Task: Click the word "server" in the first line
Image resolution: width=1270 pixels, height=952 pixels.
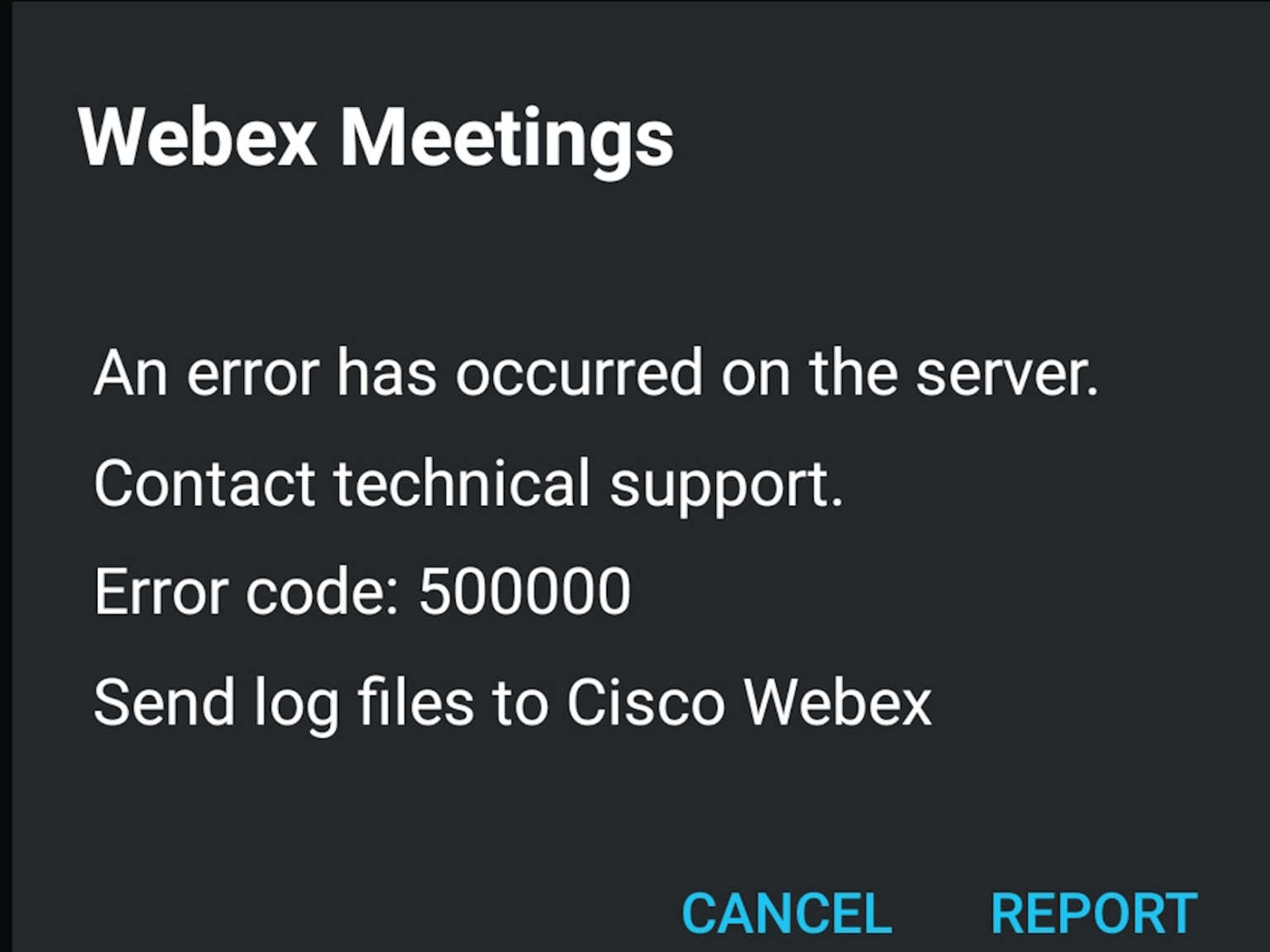Action: point(1005,374)
